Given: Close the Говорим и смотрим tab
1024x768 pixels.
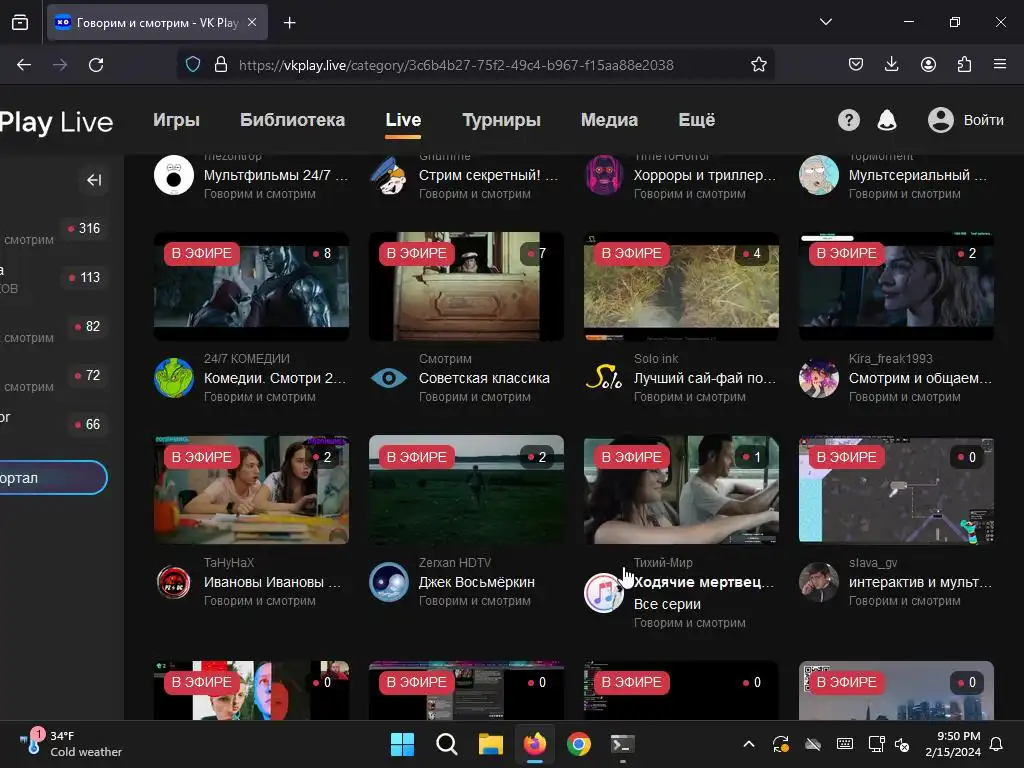Looking at the screenshot, I should coord(252,22).
